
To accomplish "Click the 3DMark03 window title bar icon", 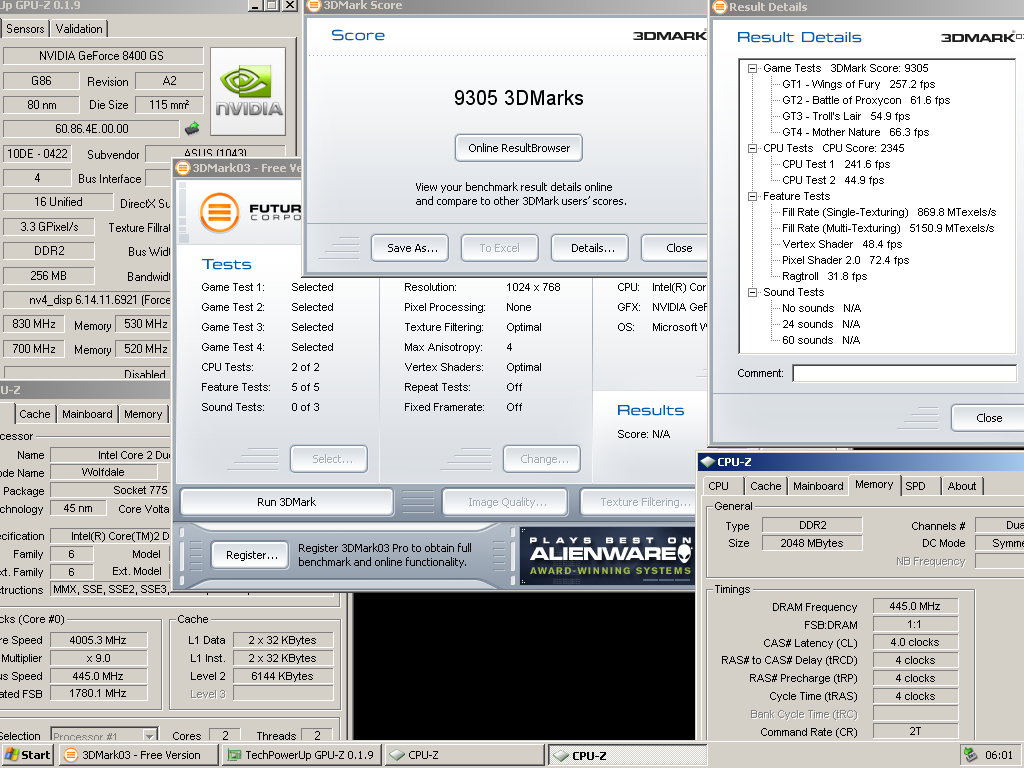I will click(x=184, y=168).
